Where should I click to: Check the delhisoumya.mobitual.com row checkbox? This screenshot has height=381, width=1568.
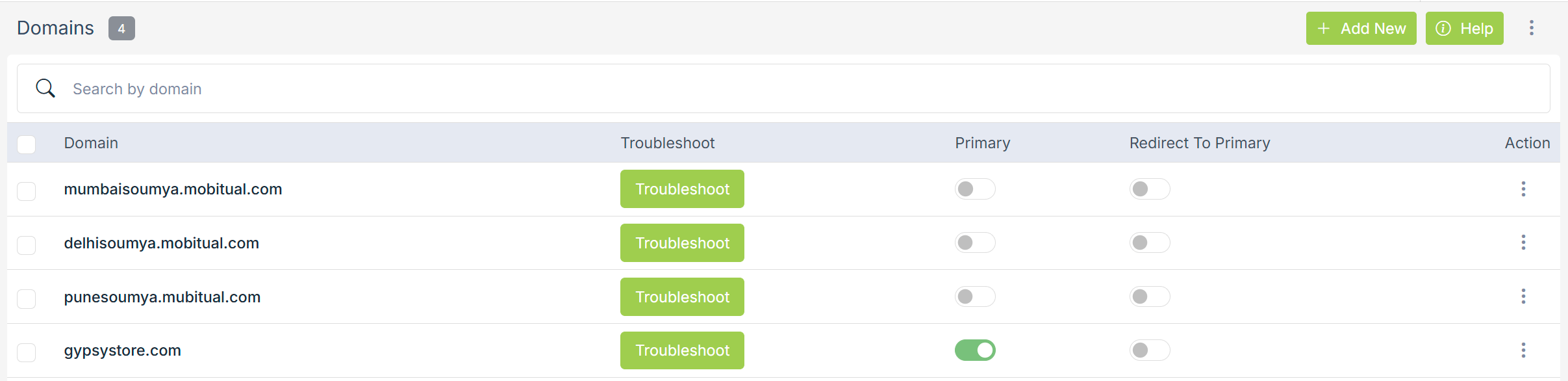[x=27, y=245]
